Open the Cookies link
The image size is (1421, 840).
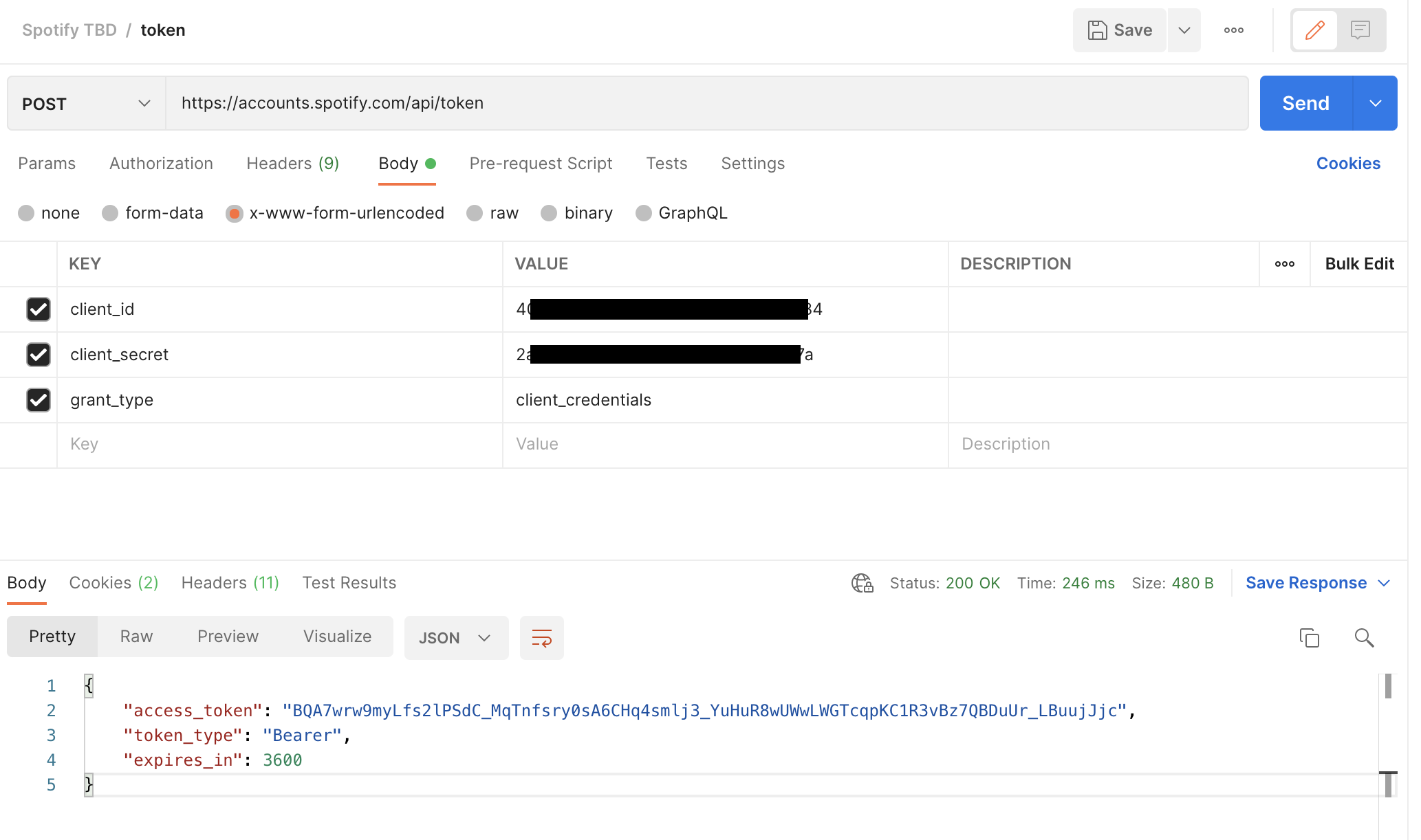pyautogui.click(x=1348, y=164)
